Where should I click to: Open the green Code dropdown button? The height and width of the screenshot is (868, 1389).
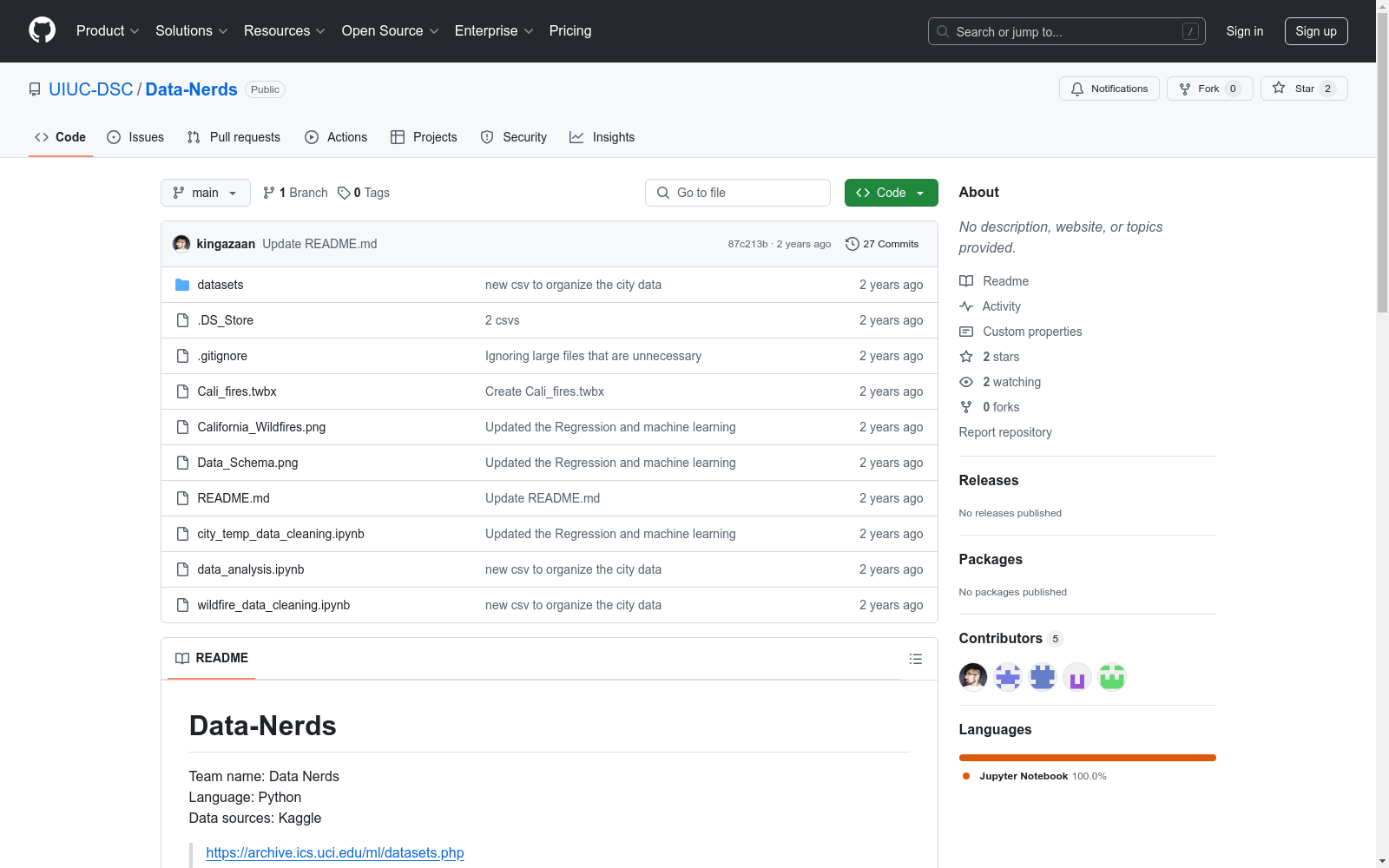click(x=891, y=193)
